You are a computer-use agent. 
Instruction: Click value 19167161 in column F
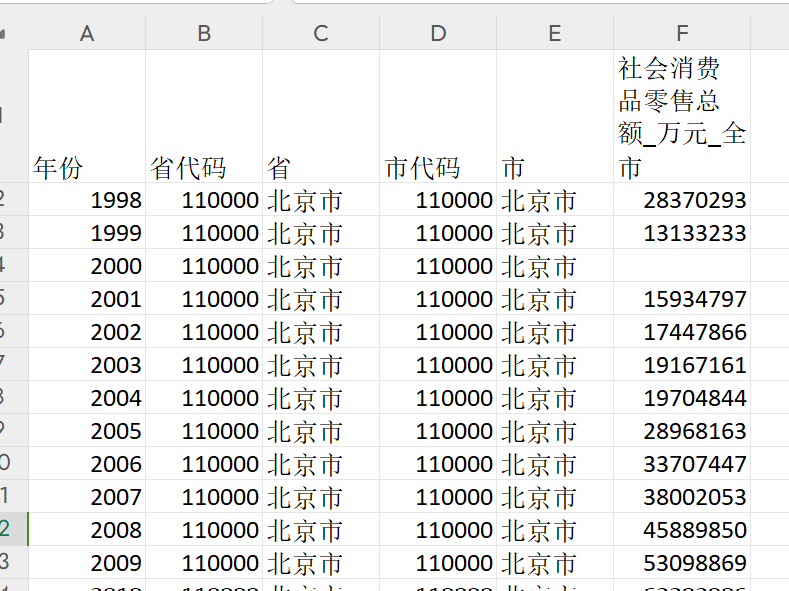click(682, 364)
